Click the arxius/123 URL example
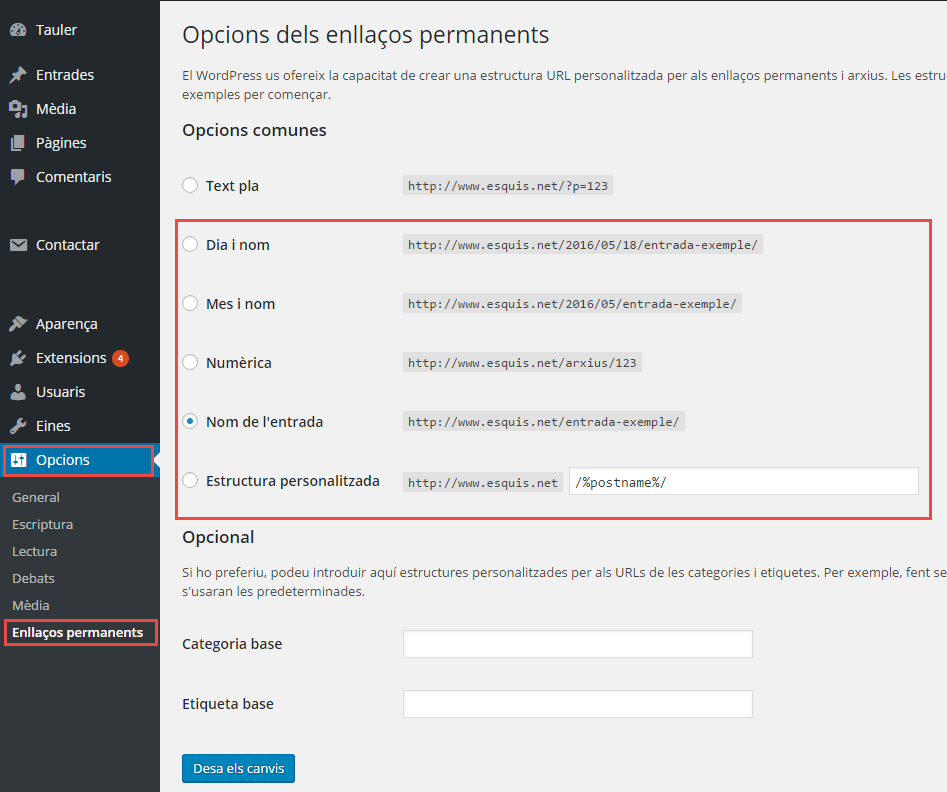The image size is (947, 792). (x=522, y=362)
